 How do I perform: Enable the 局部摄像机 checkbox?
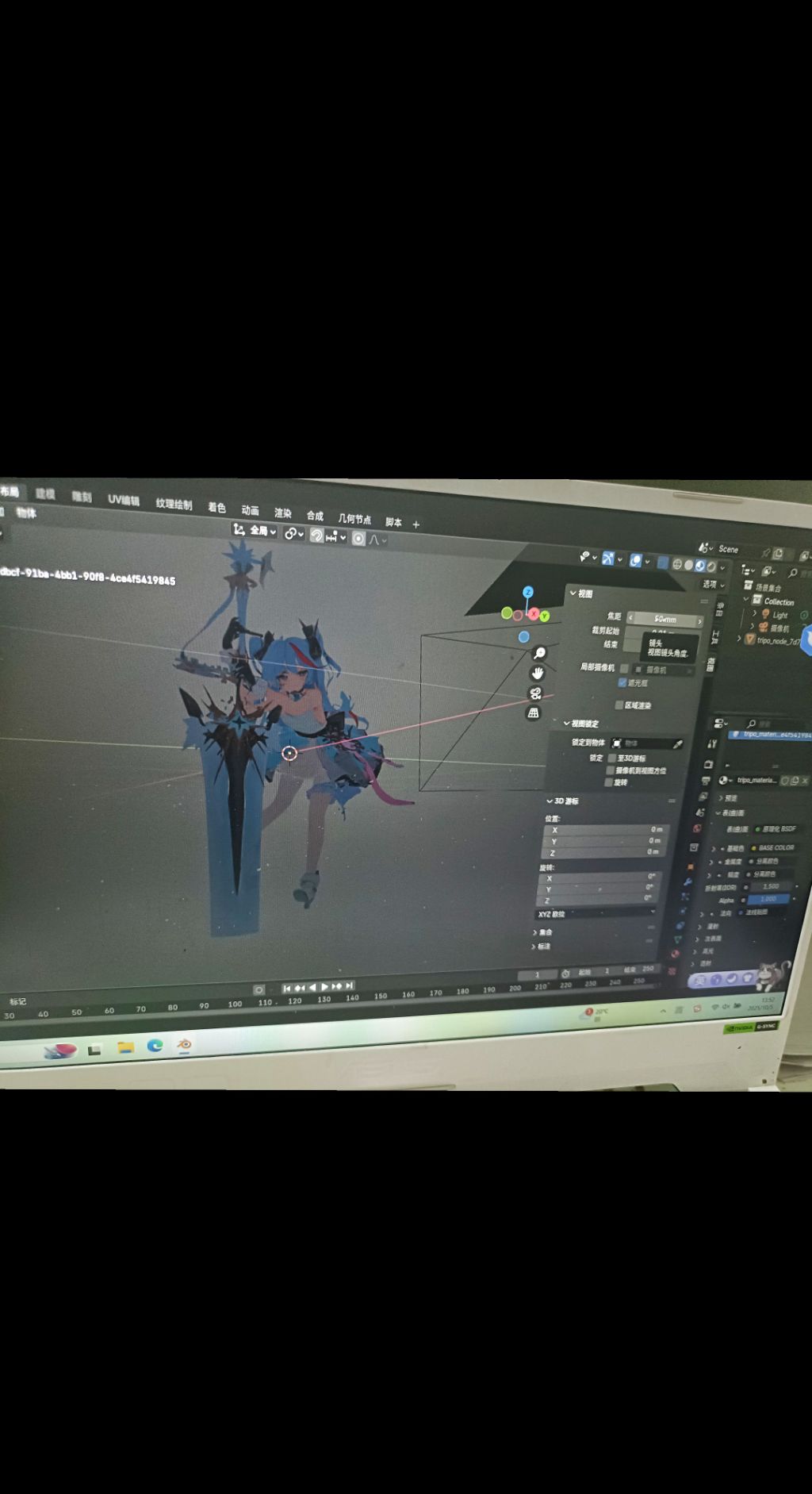(x=624, y=668)
